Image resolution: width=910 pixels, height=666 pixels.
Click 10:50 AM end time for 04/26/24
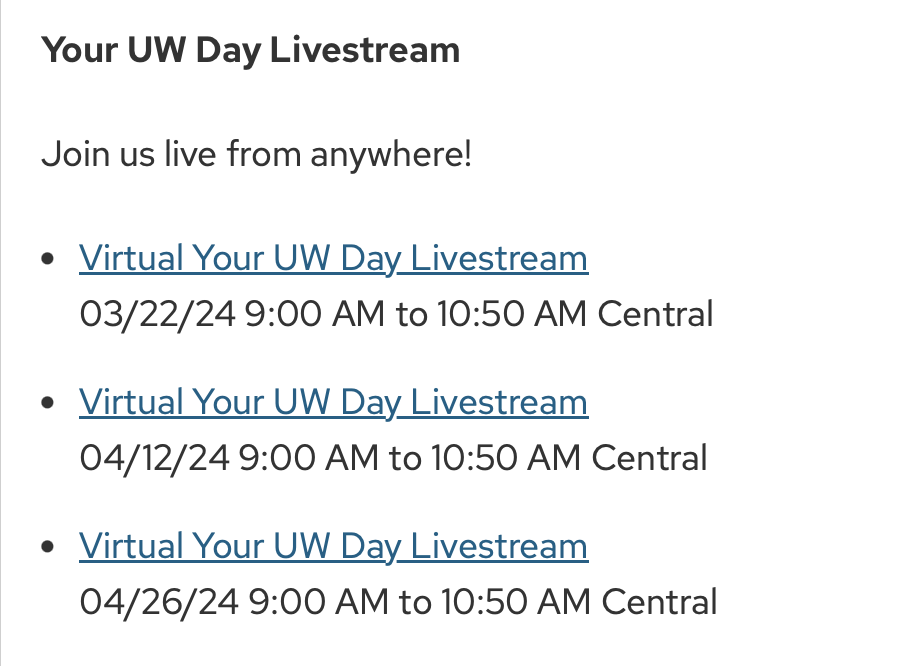coord(517,602)
